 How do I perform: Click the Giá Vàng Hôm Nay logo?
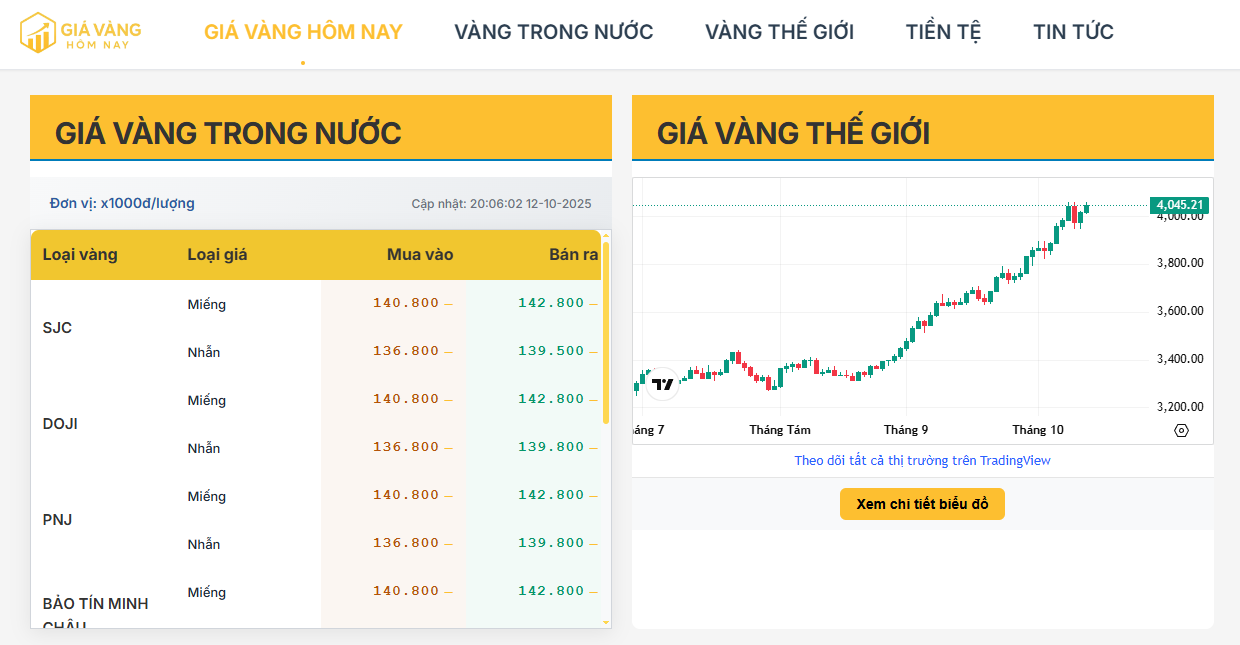(x=81, y=32)
